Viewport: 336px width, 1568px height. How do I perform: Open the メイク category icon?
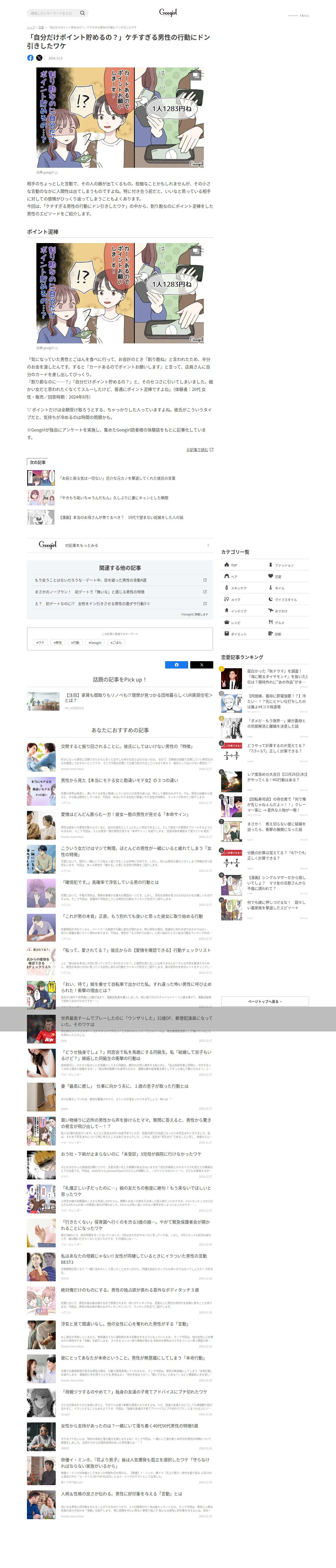click(227, 599)
